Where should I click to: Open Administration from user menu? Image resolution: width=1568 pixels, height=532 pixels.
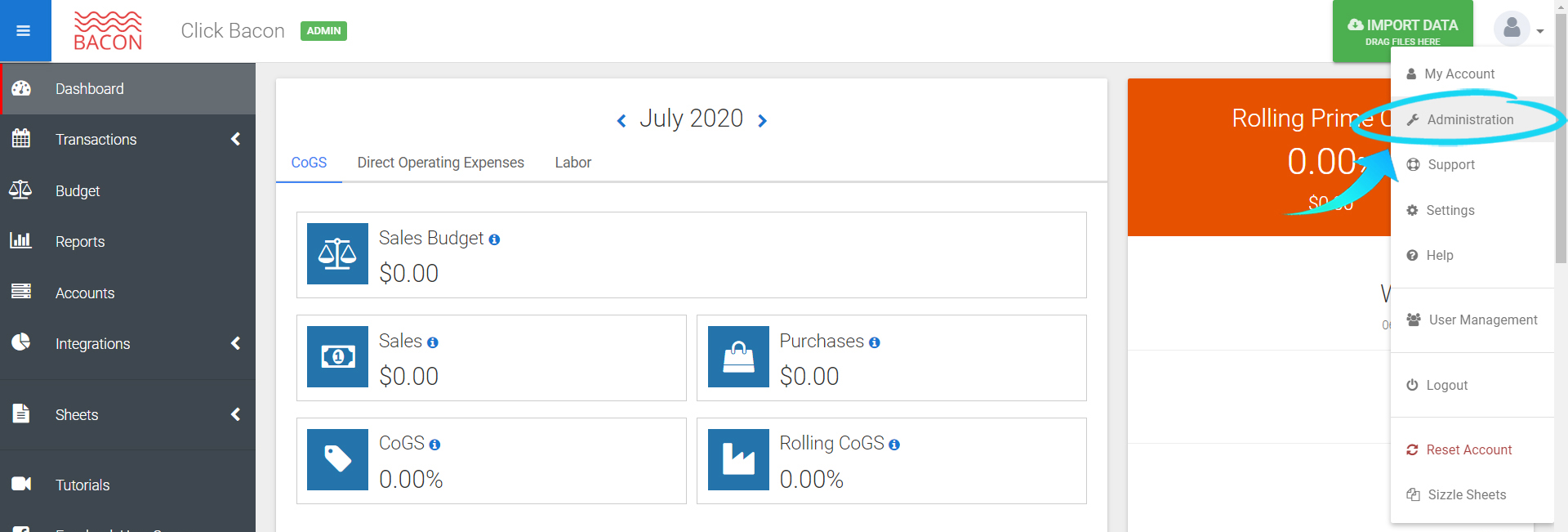tap(1472, 119)
